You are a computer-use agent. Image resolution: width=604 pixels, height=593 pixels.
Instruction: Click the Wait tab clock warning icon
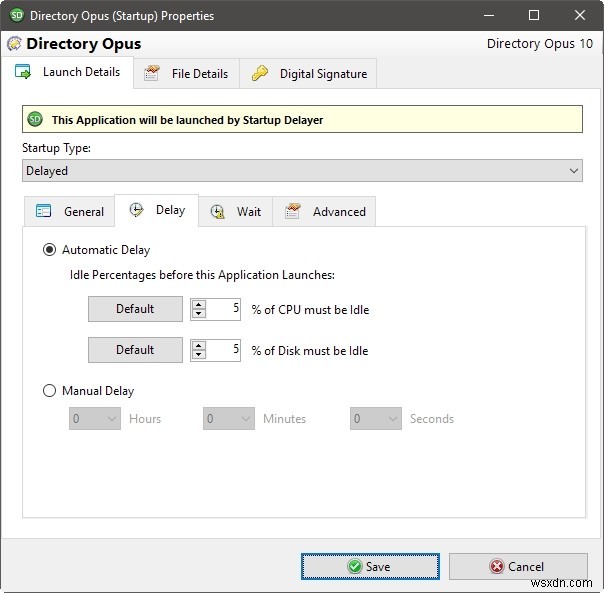[218, 212]
